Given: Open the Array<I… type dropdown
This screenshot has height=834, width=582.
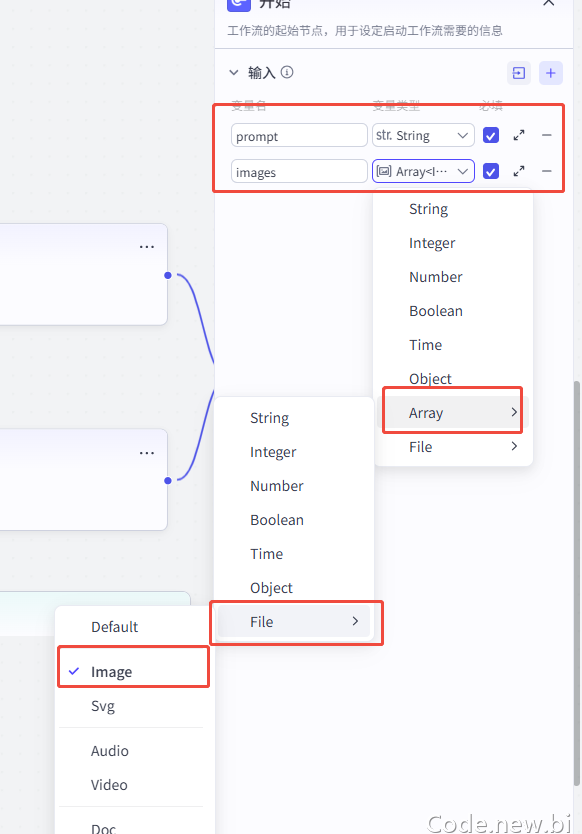Looking at the screenshot, I should 423,171.
